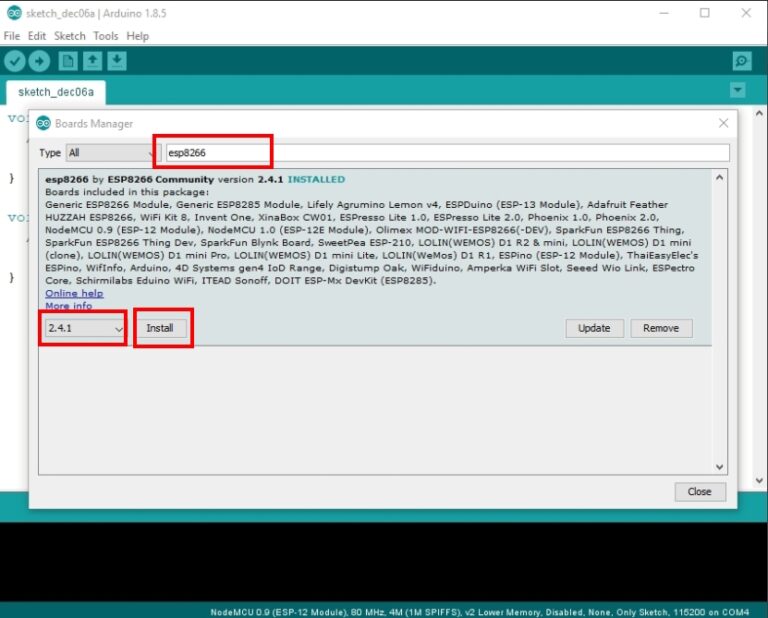Click 'Boards included in this package:' text

point(127,192)
